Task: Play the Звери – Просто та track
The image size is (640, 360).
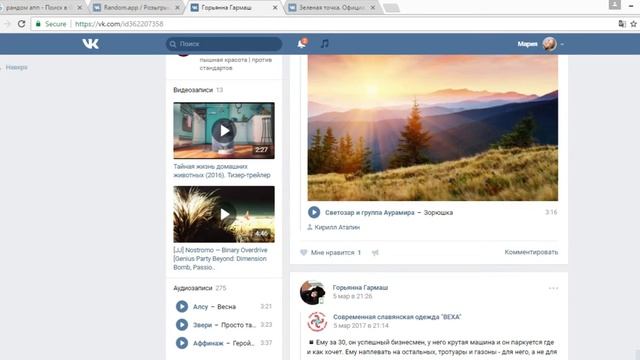Action: [182, 325]
